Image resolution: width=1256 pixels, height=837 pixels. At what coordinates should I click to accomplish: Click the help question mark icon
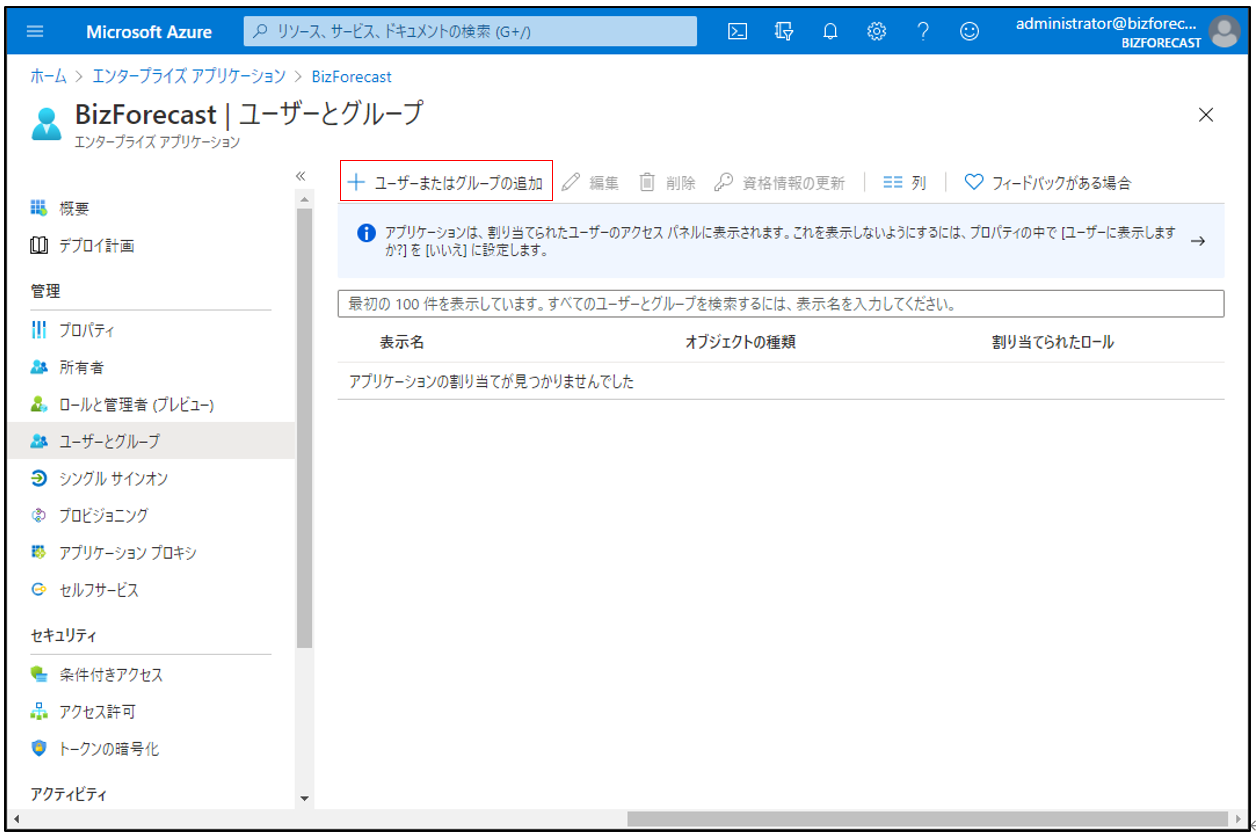pyautogui.click(x=923, y=31)
